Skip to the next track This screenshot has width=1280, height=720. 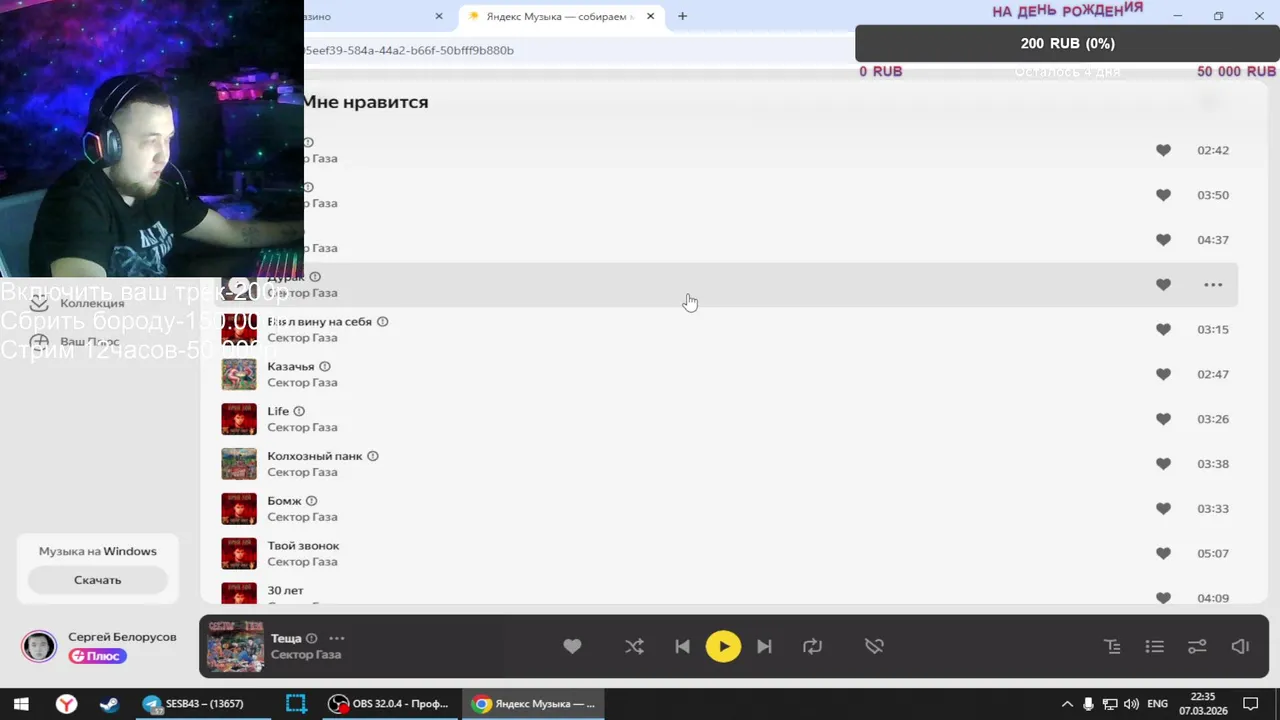tap(764, 646)
